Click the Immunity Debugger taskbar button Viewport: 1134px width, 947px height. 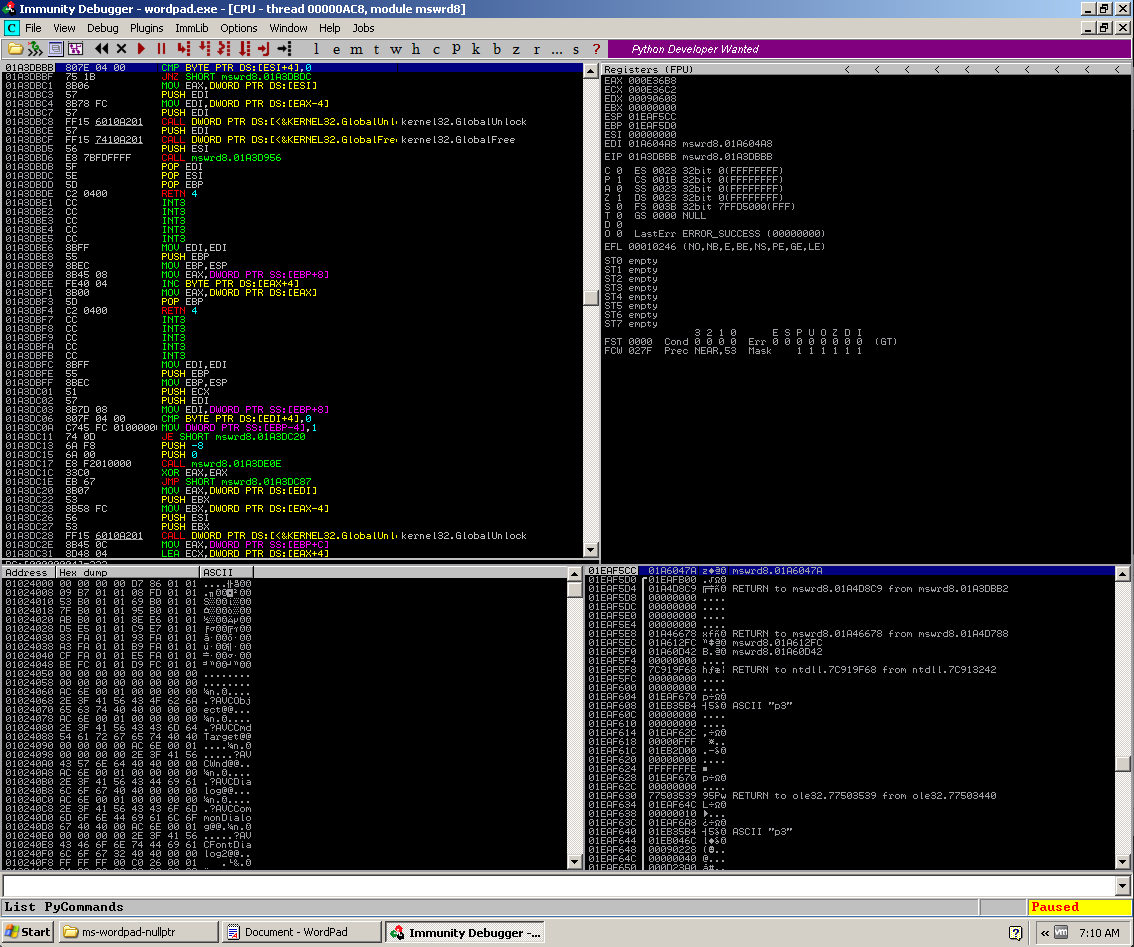[x=465, y=933]
